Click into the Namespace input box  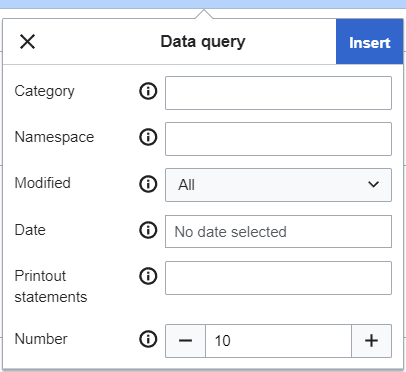pos(278,139)
